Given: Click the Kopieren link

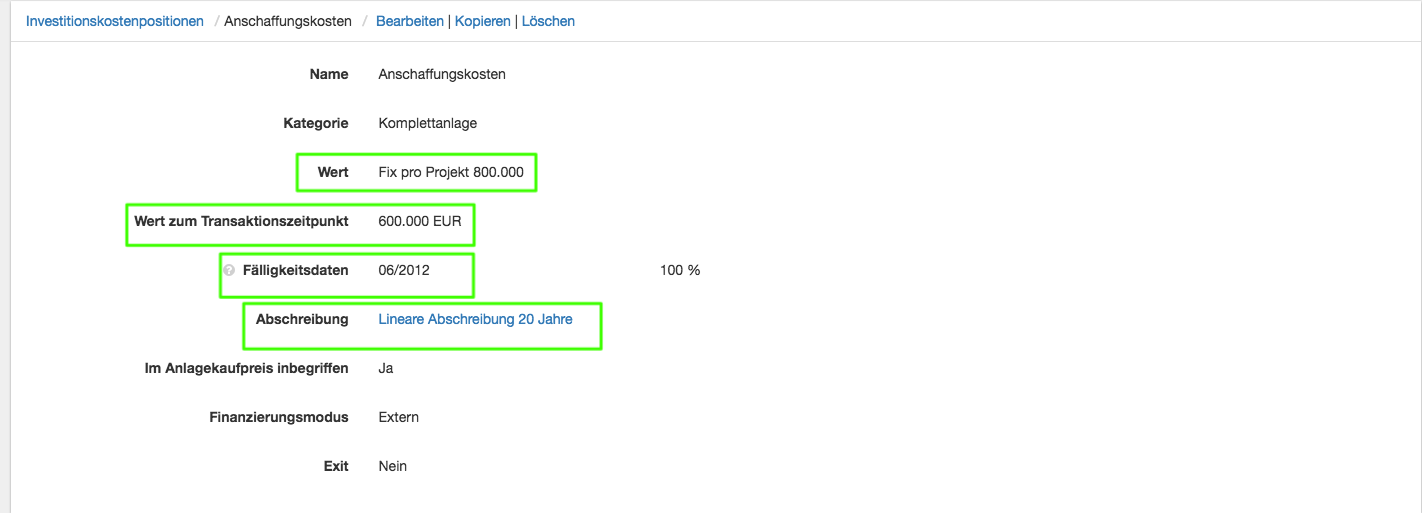Looking at the screenshot, I should click(482, 21).
